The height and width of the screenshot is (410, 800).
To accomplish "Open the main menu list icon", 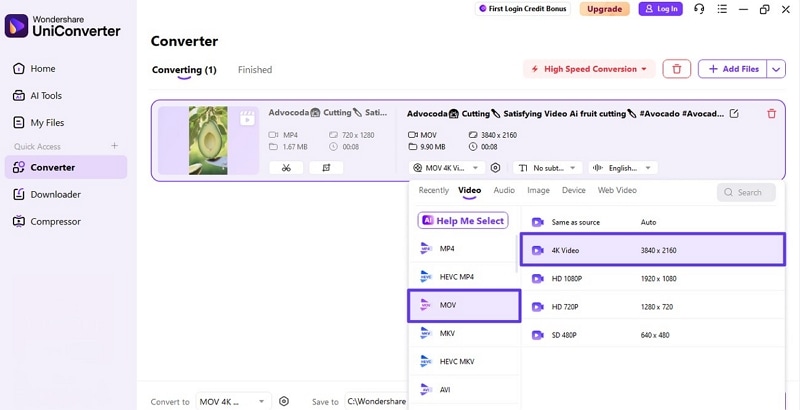I will [x=722, y=9].
